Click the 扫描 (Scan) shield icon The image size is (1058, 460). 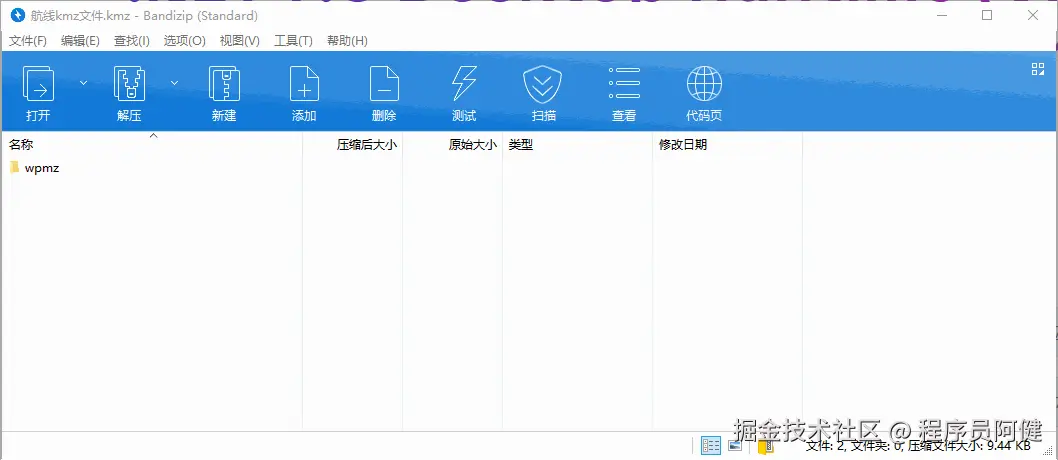543,84
